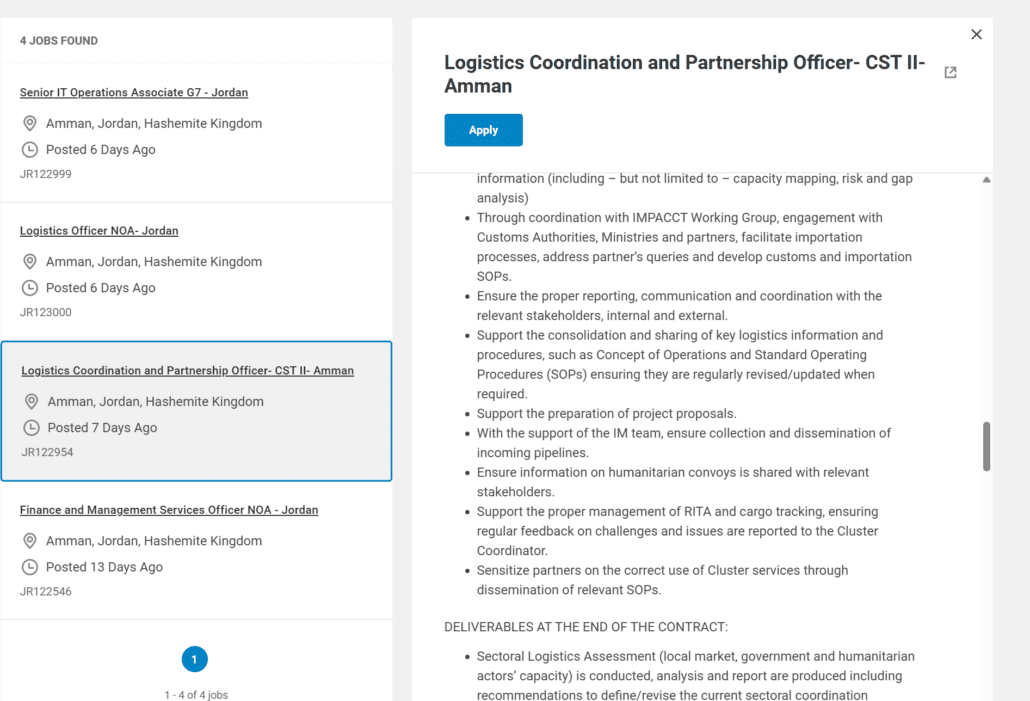Open Logistics Officer NOA- Jordan listing
This screenshot has width=1030, height=701.
99,231
